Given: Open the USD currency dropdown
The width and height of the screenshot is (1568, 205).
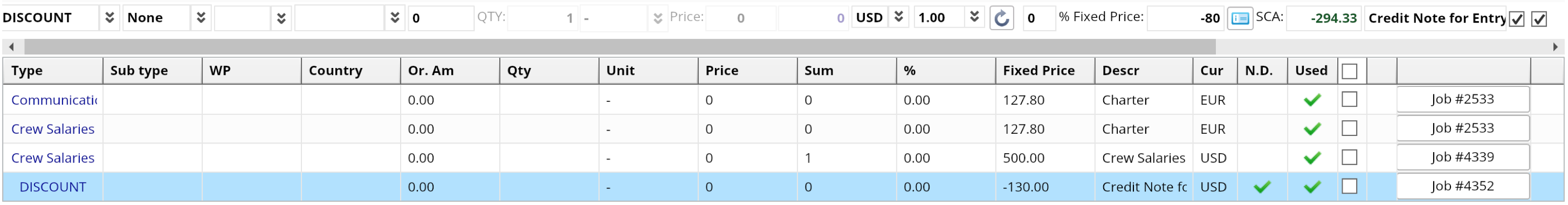Looking at the screenshot, I should (898, 17).
